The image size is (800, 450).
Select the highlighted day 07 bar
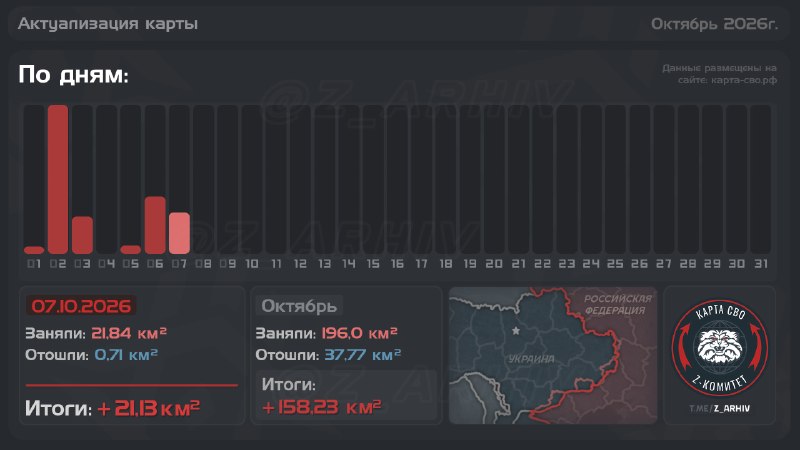coord(179,233)
